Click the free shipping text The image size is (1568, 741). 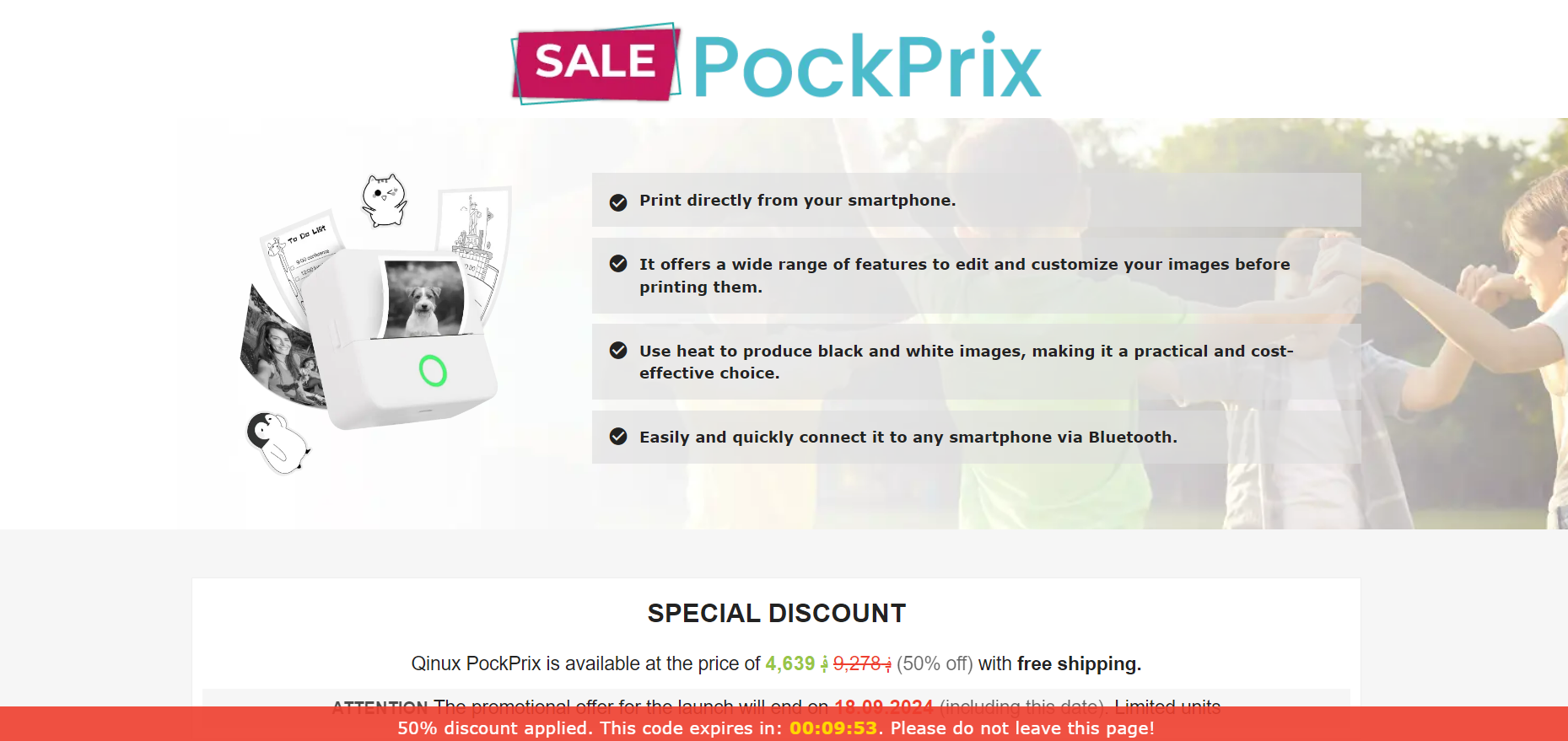point(1079,664)
